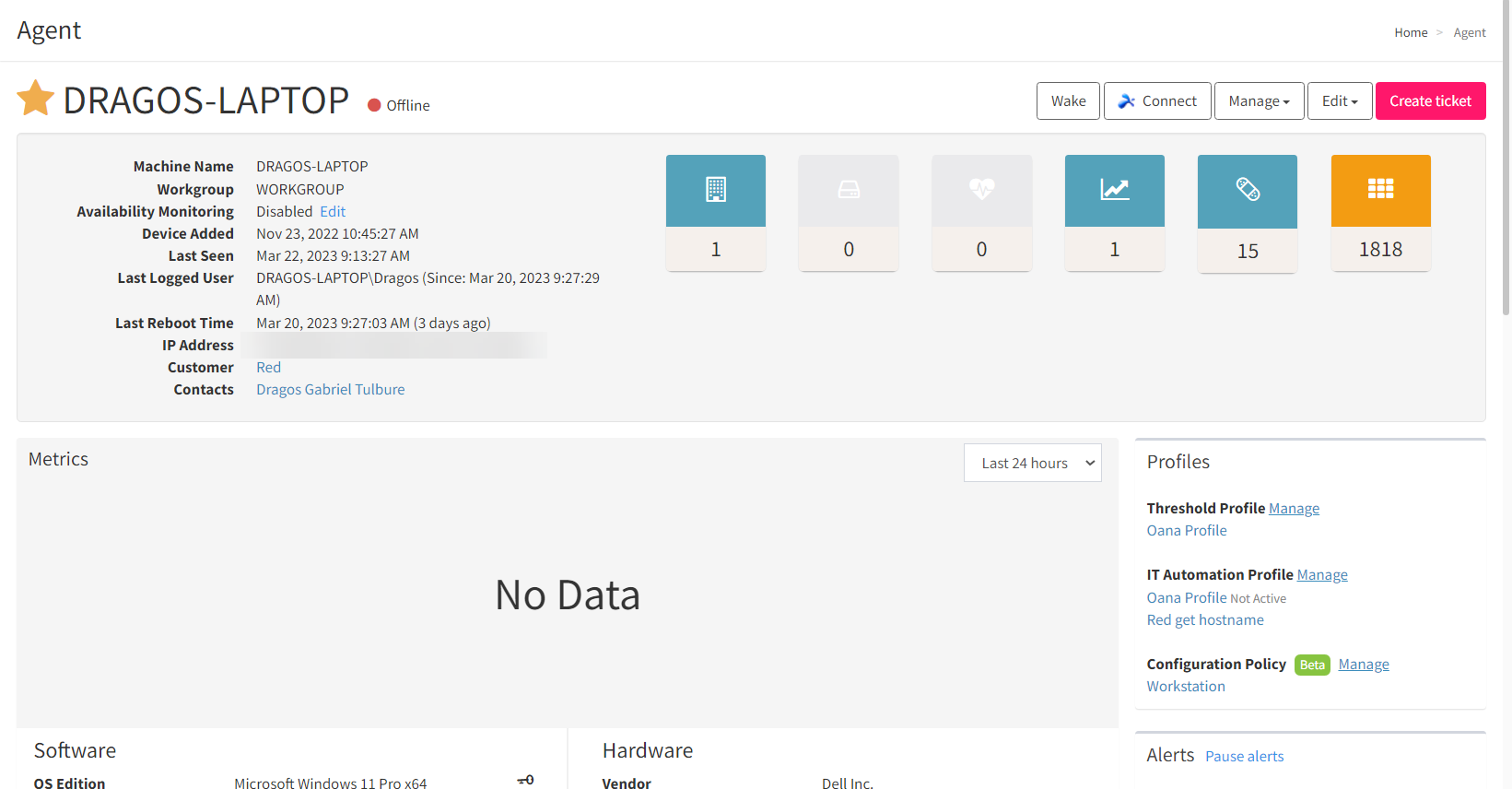Screen dimensions: 1512x789
Task: Click Manage next to Threshold Profile
Action: tap(1294, 508)
